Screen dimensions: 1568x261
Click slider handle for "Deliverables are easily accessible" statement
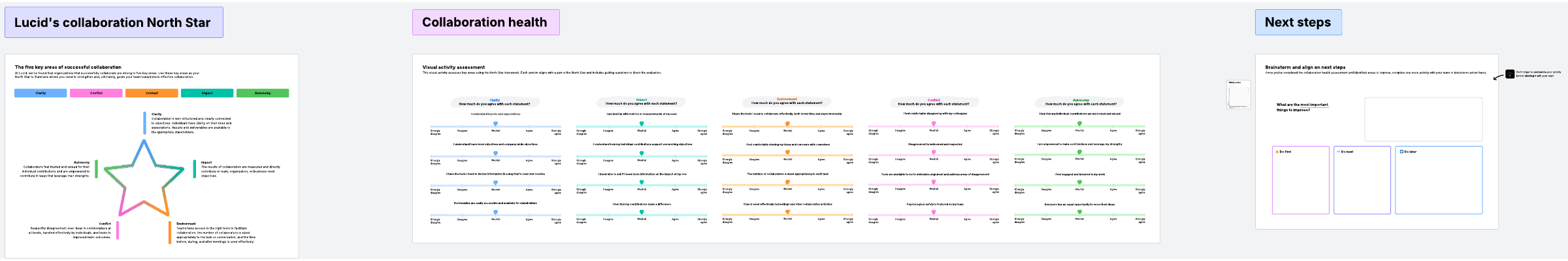click(495, 212)
